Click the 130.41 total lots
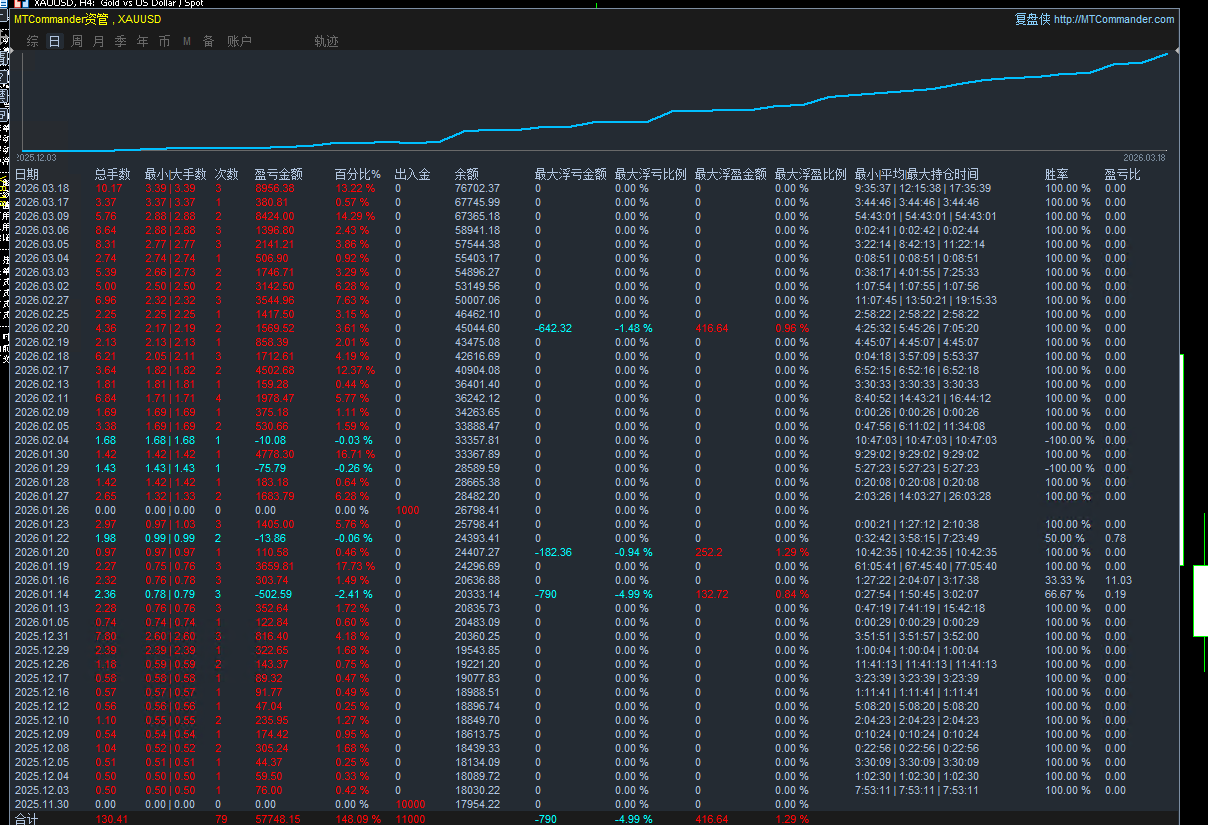Image resolution: width=1208 pixels, height=825 pixels. 110,819
